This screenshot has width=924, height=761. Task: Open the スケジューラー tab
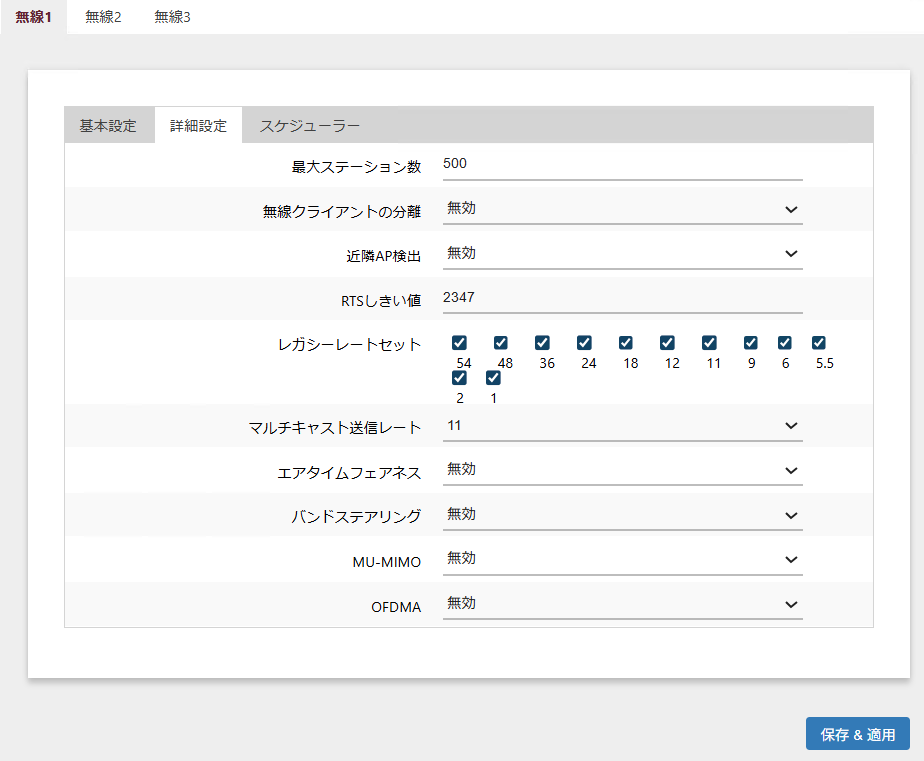click(309, 126)
